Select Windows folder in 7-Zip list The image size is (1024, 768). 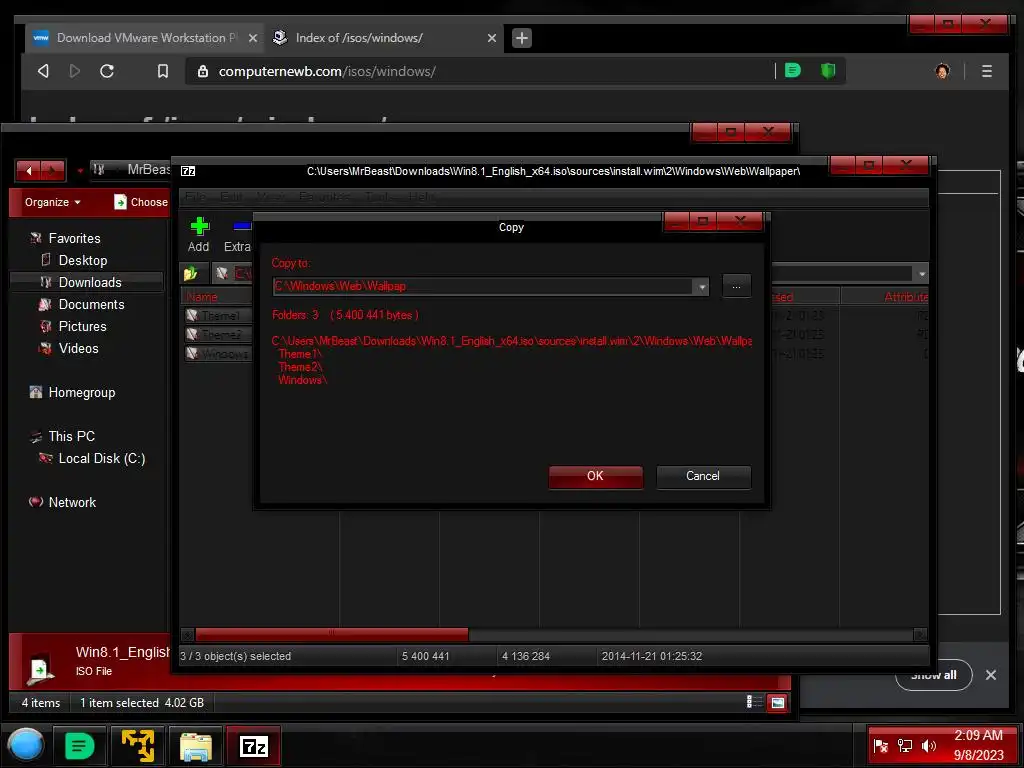(219, 353)
